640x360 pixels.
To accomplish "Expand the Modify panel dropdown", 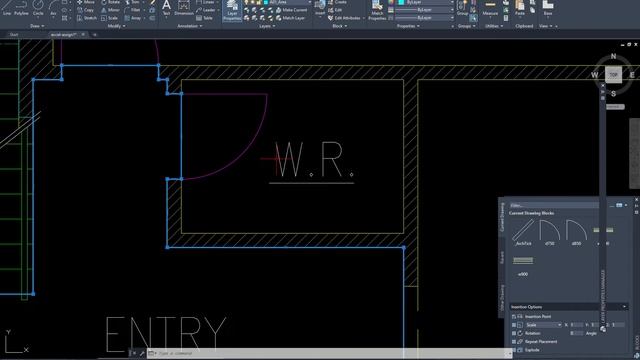I will pyautogui.click(x=116, y=26).
